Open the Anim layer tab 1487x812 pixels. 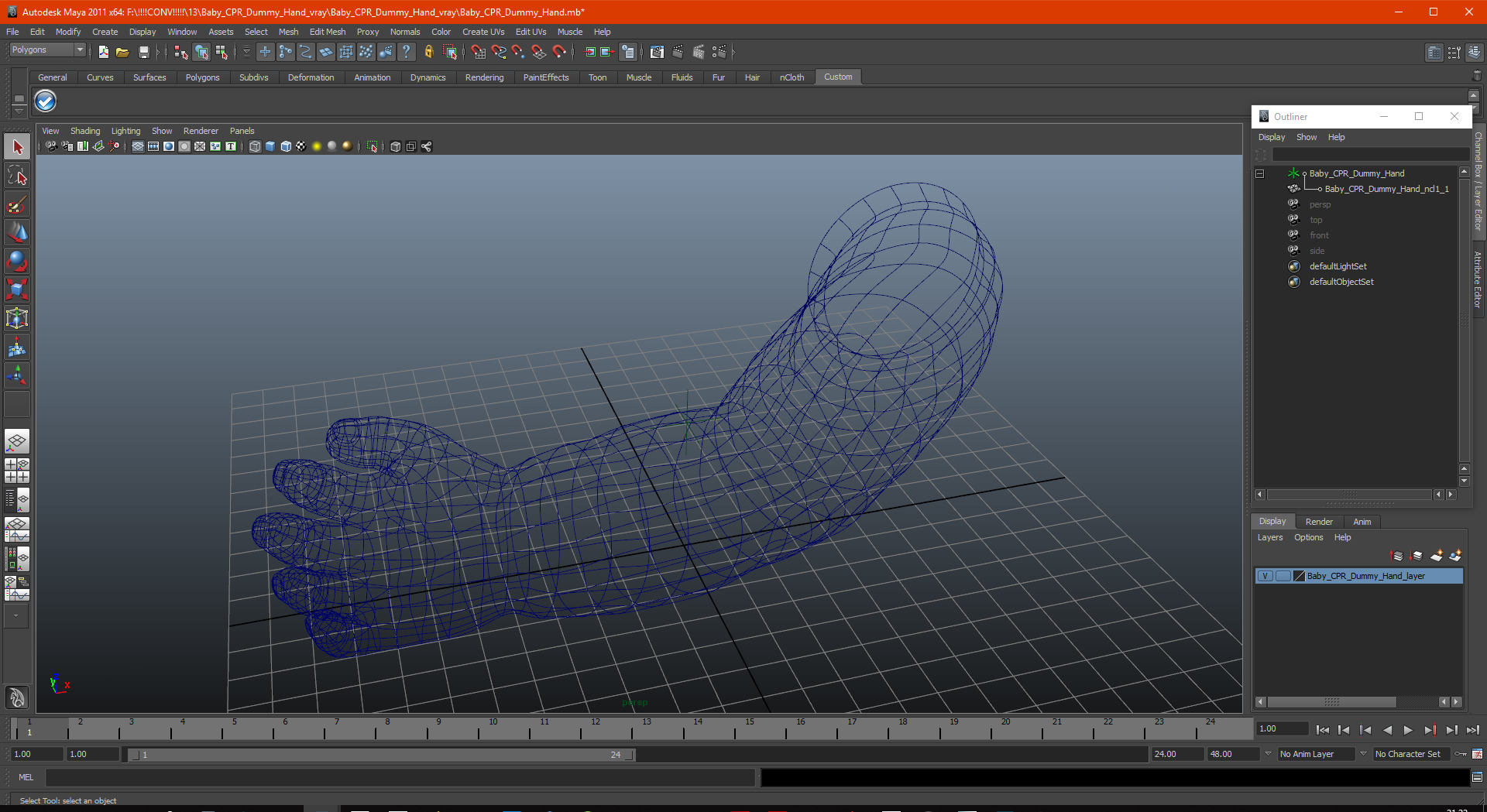tap(1362, 522)
